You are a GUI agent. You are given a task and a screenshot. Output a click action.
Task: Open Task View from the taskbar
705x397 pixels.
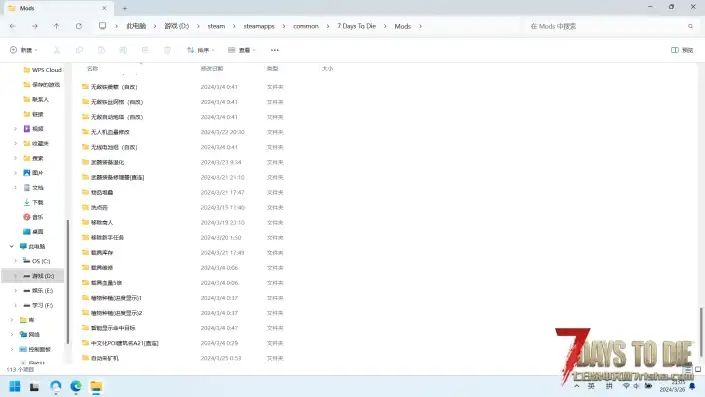coord(34,386)
